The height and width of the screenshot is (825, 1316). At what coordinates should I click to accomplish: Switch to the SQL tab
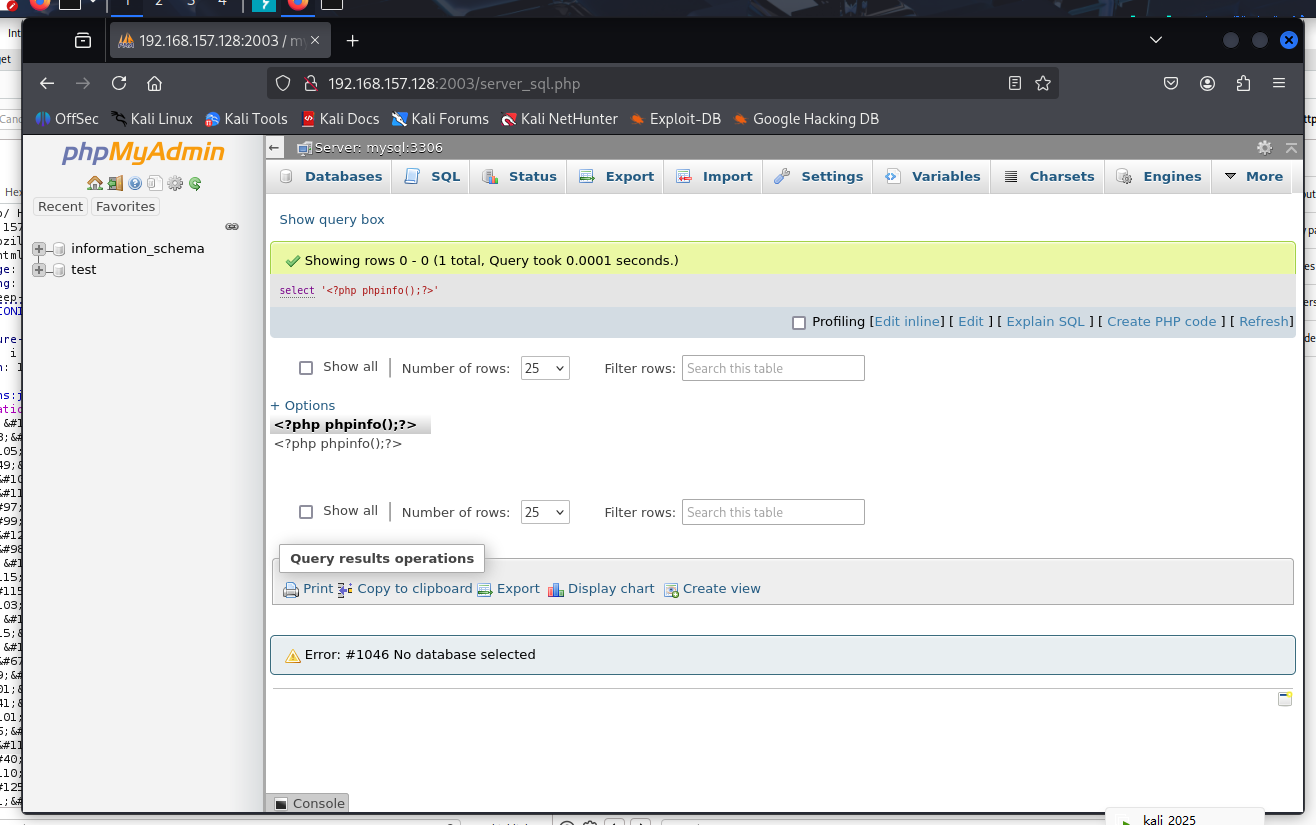[x=433, y=176]
